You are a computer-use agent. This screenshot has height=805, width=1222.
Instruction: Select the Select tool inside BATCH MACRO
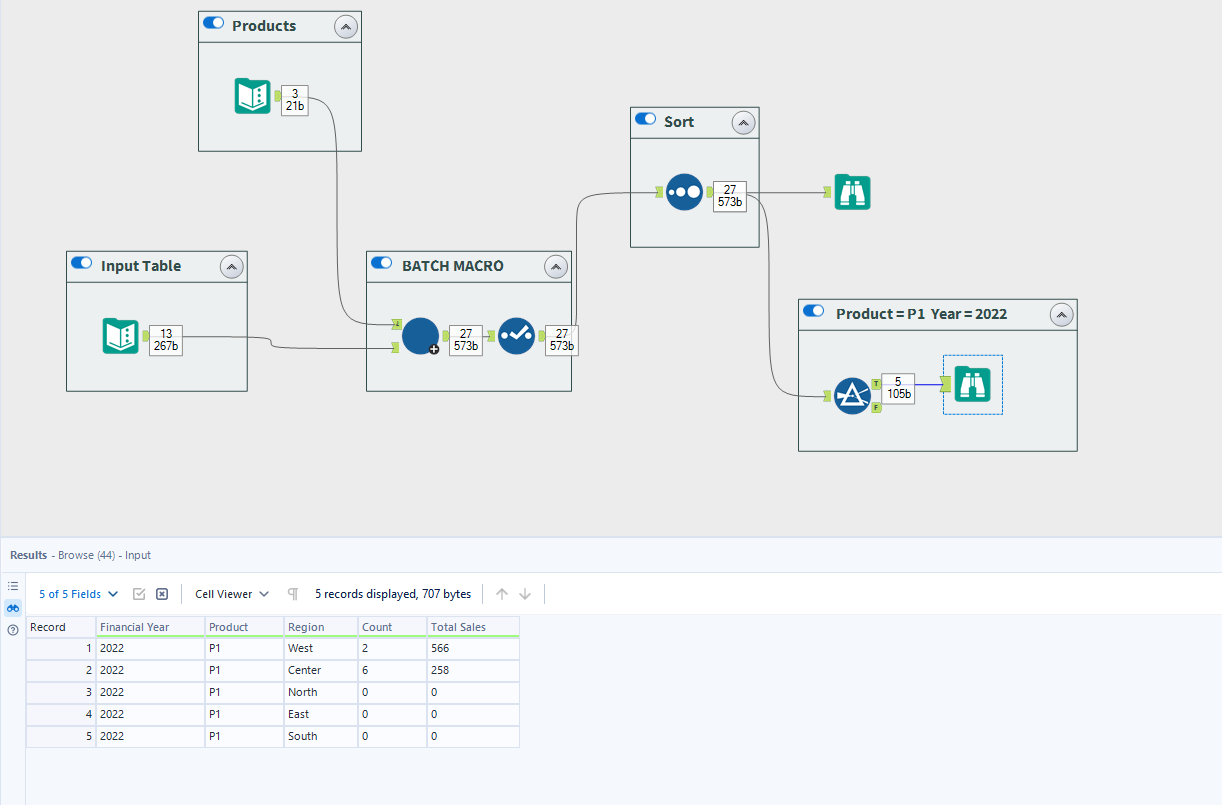click(x=516, y=336)
